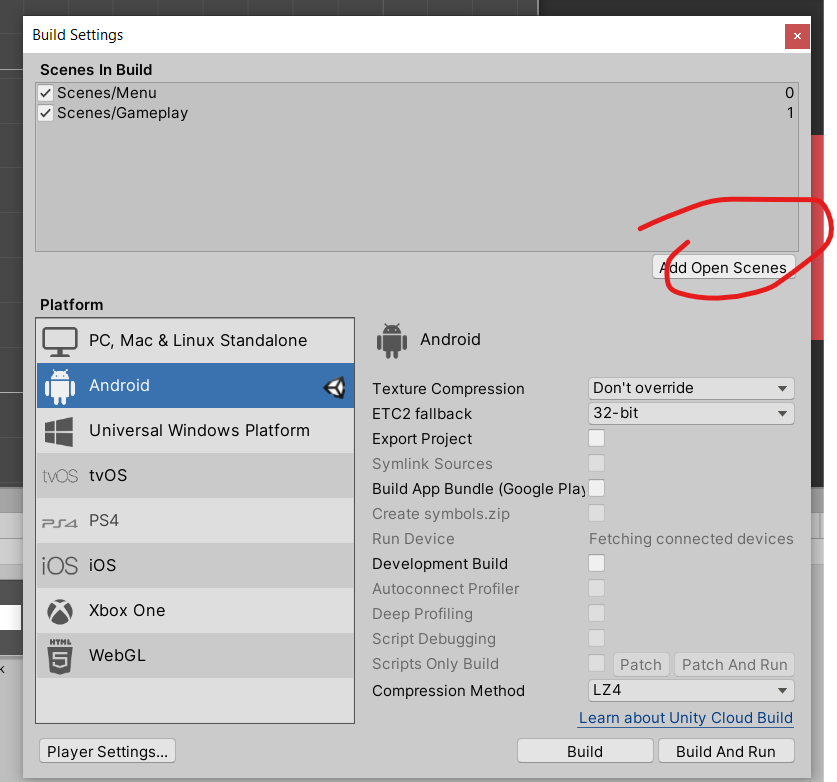Click the Run Device label
The image size is (837, 782).
pos(413,539)
